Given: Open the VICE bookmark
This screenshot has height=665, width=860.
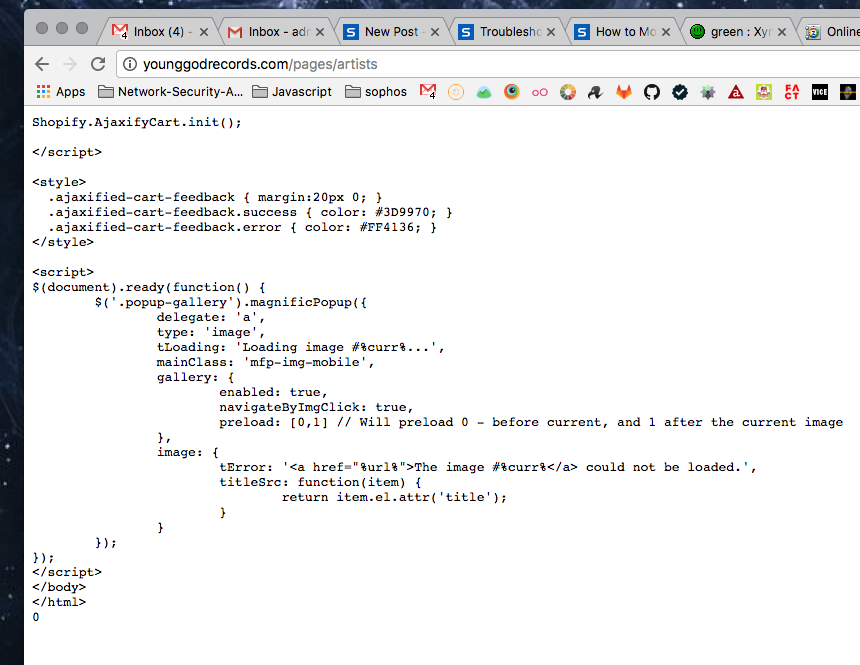Looking at the screenshot, I should point(820,92).
